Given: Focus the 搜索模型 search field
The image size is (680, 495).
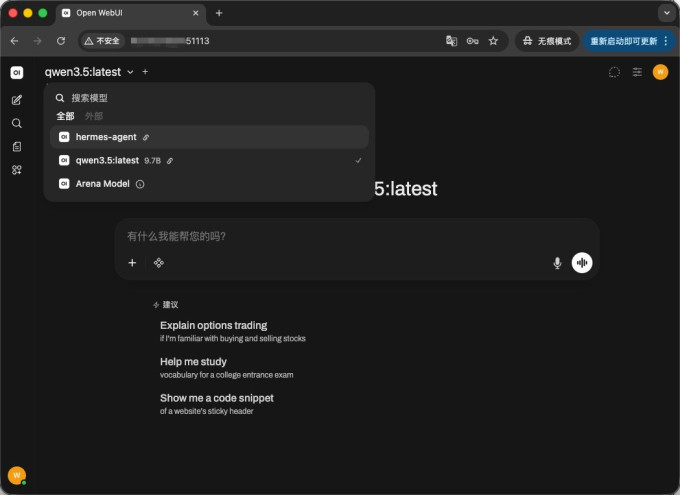Looking at the screenshot, I should 209,98.
